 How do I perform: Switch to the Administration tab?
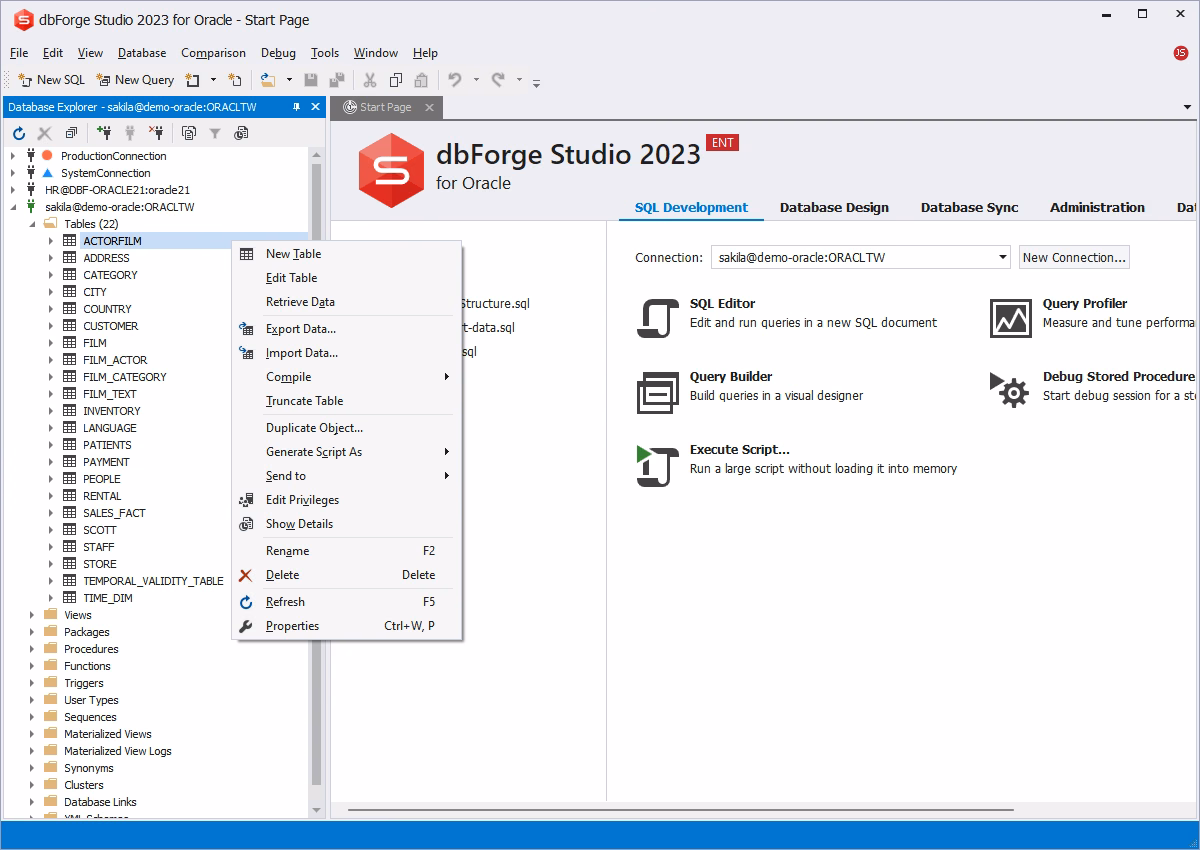pyautogui.click(x=1097, y=208)
